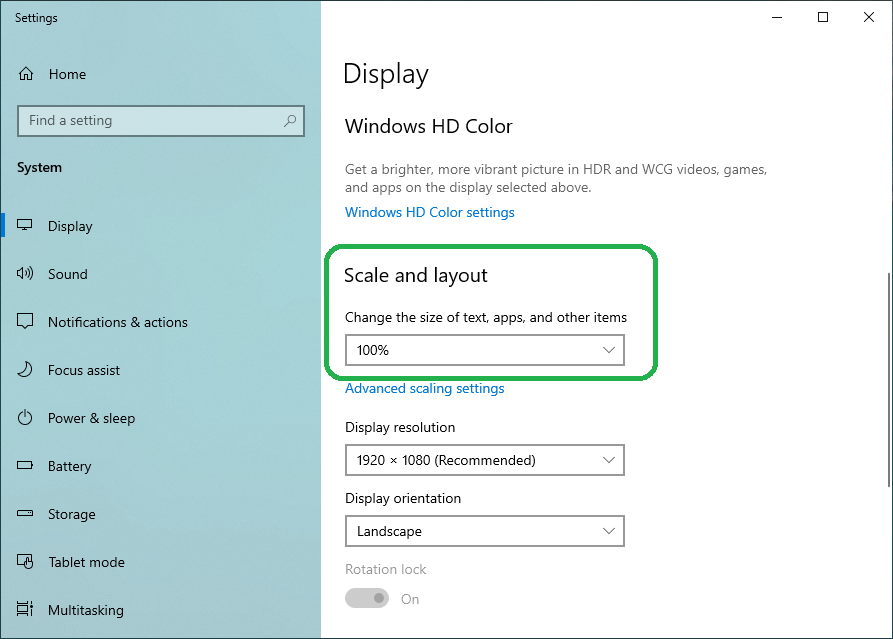
Task: Click the Find a setting search box
Action: click(x=150, y=121)
